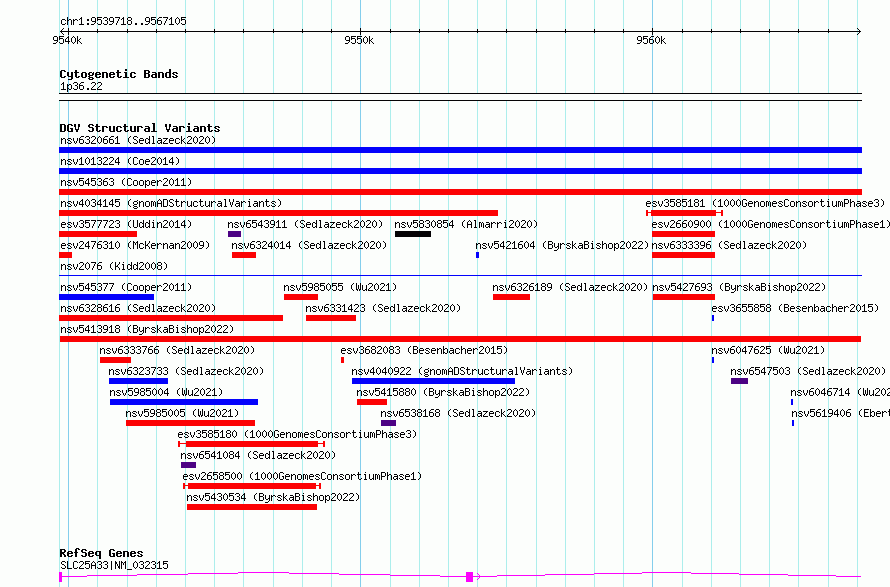Image resolution: width=890 pixels, height=587 pixels.
Task: Click nsv5421604 (ByrskaBishop2022) label
Action: tap(562, 245)
